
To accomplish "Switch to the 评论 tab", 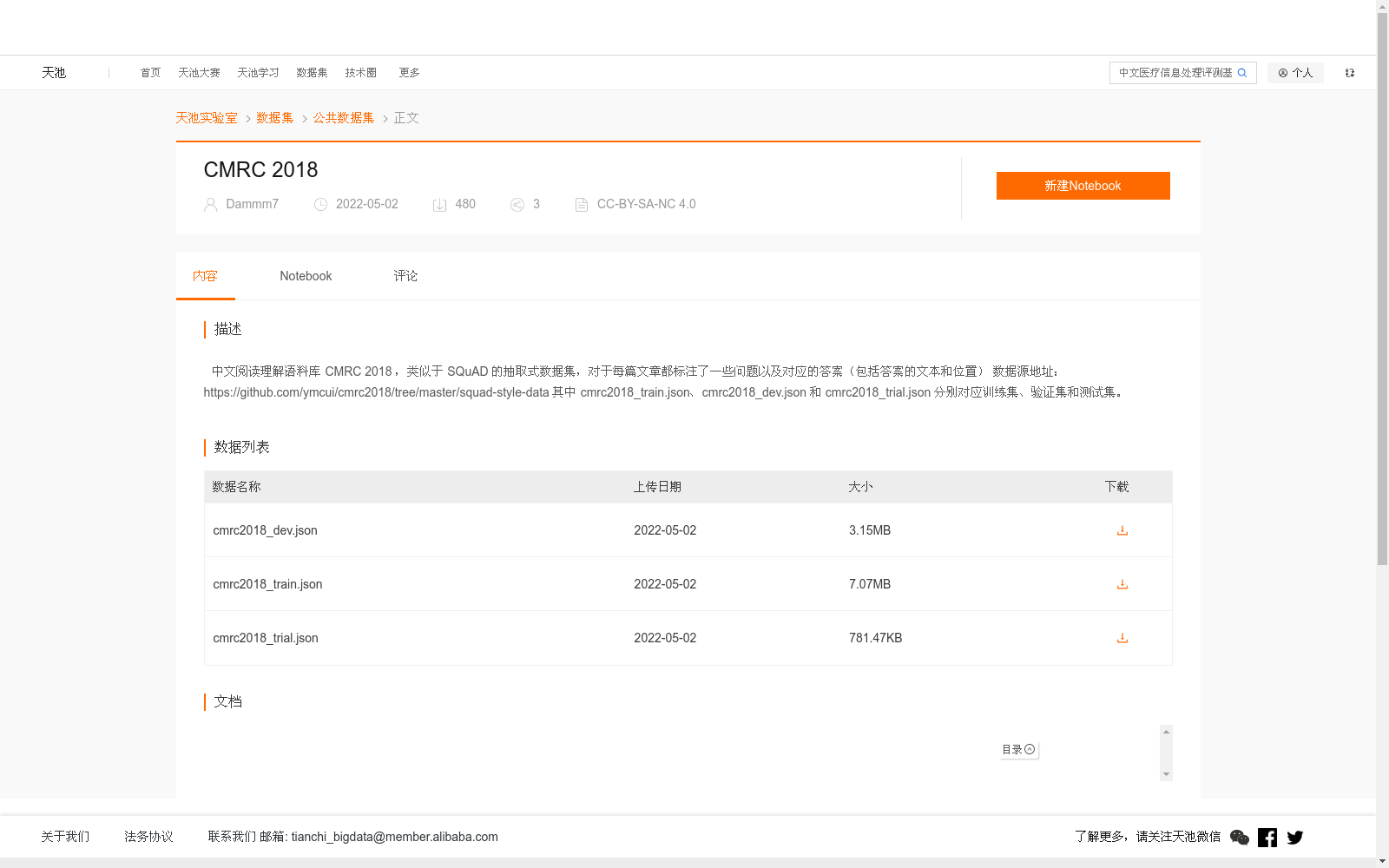I will point(405,276).
